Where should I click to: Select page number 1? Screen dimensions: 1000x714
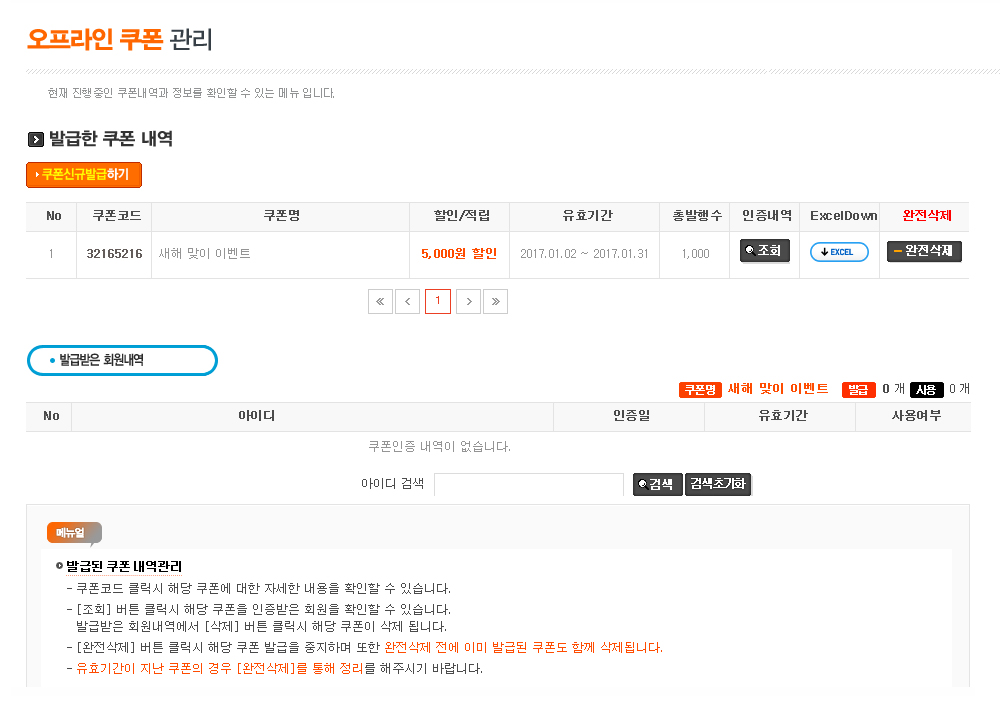[x=437, y=301]
